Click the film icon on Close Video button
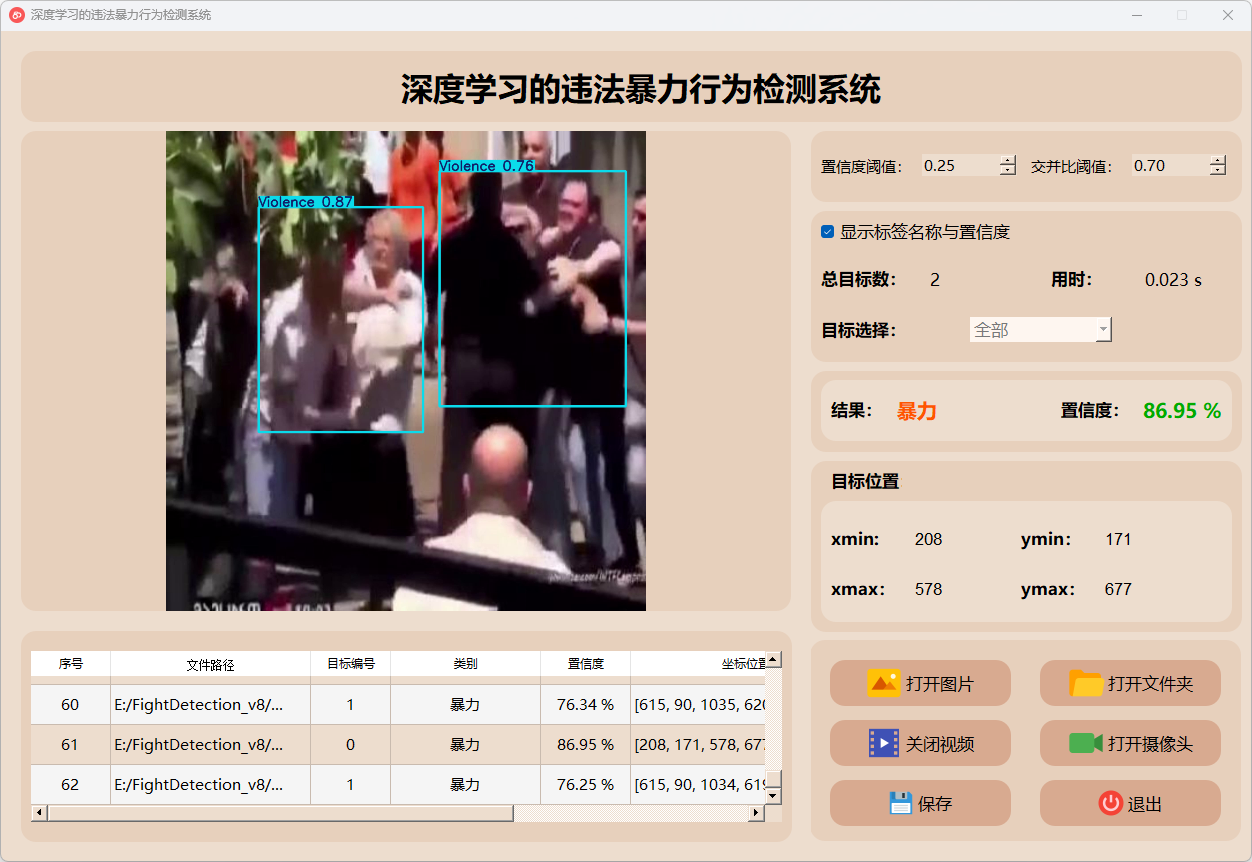This screenshot has width=1252, height=862. click(x=884, y=744)
